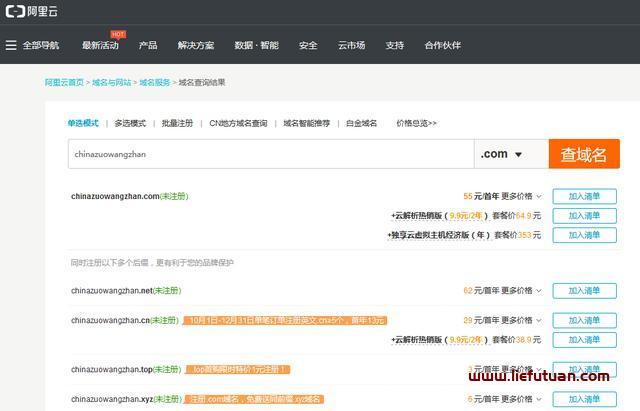
Task: Switch to 批量注册 tab
Action: point(177,123)
